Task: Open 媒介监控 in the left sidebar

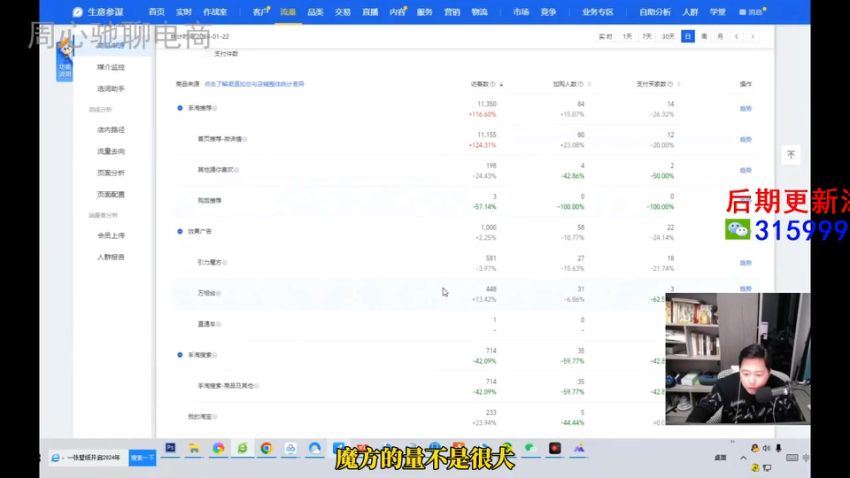Action: tap(111, 67)
